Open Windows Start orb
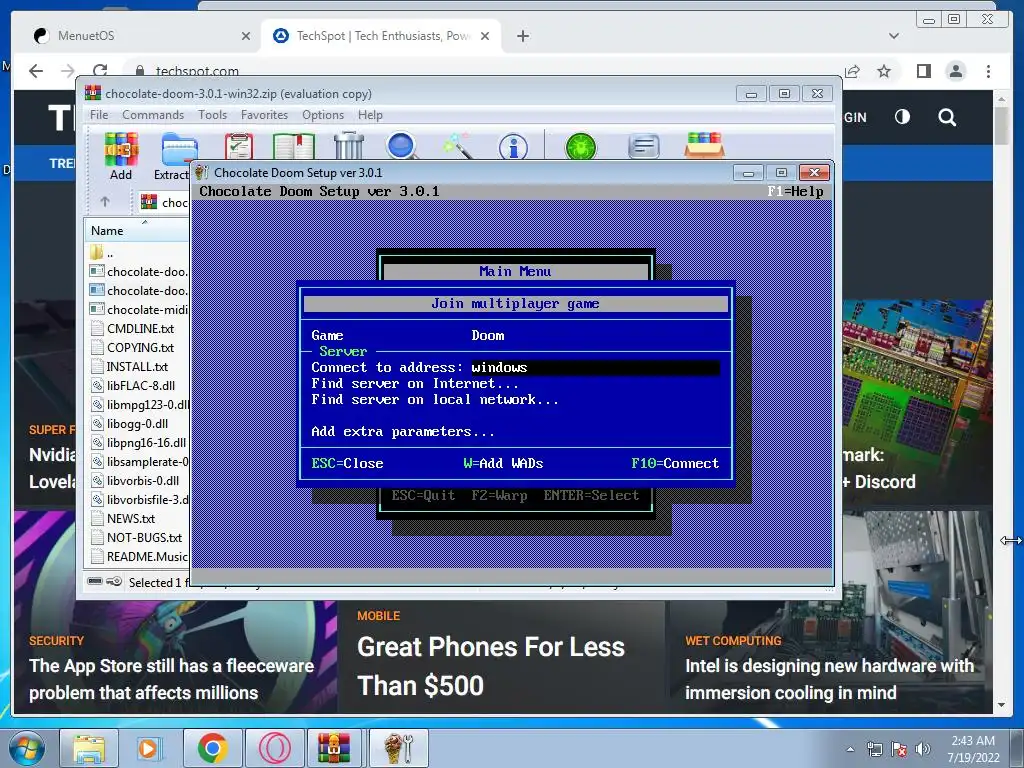1024x768 pixels. coord(26,748)
